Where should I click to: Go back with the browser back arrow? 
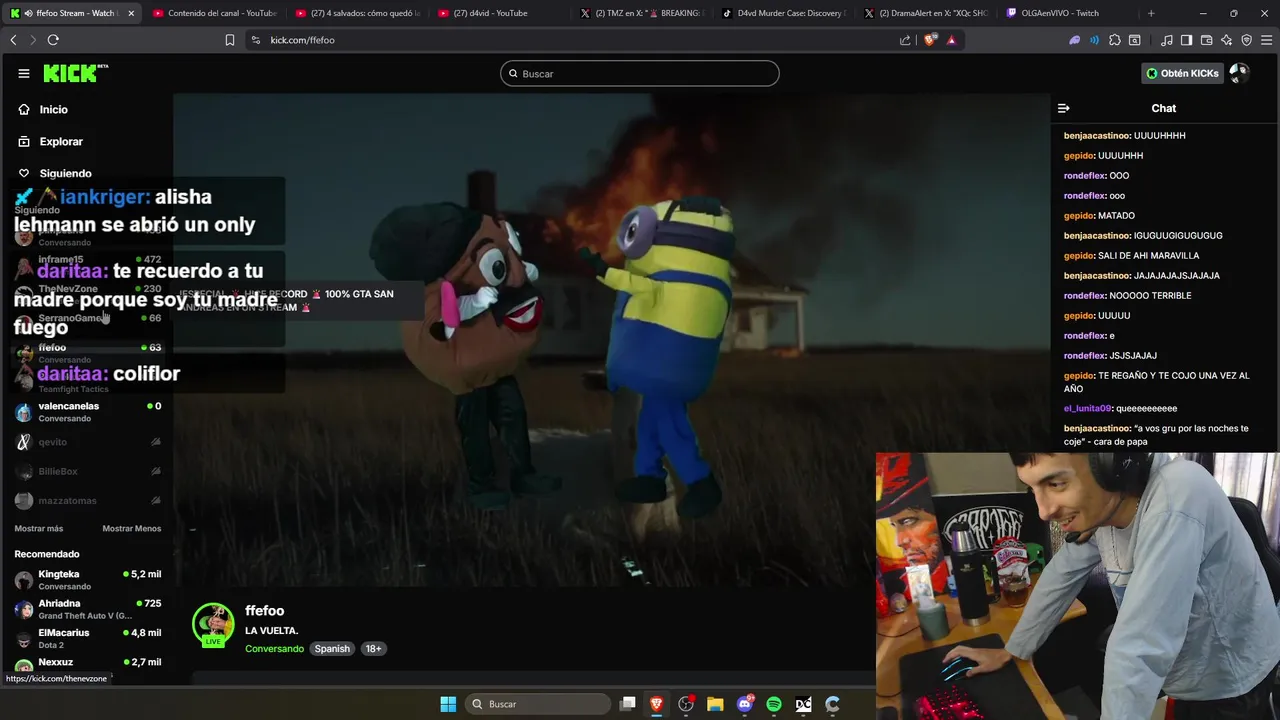pos(13,40)
